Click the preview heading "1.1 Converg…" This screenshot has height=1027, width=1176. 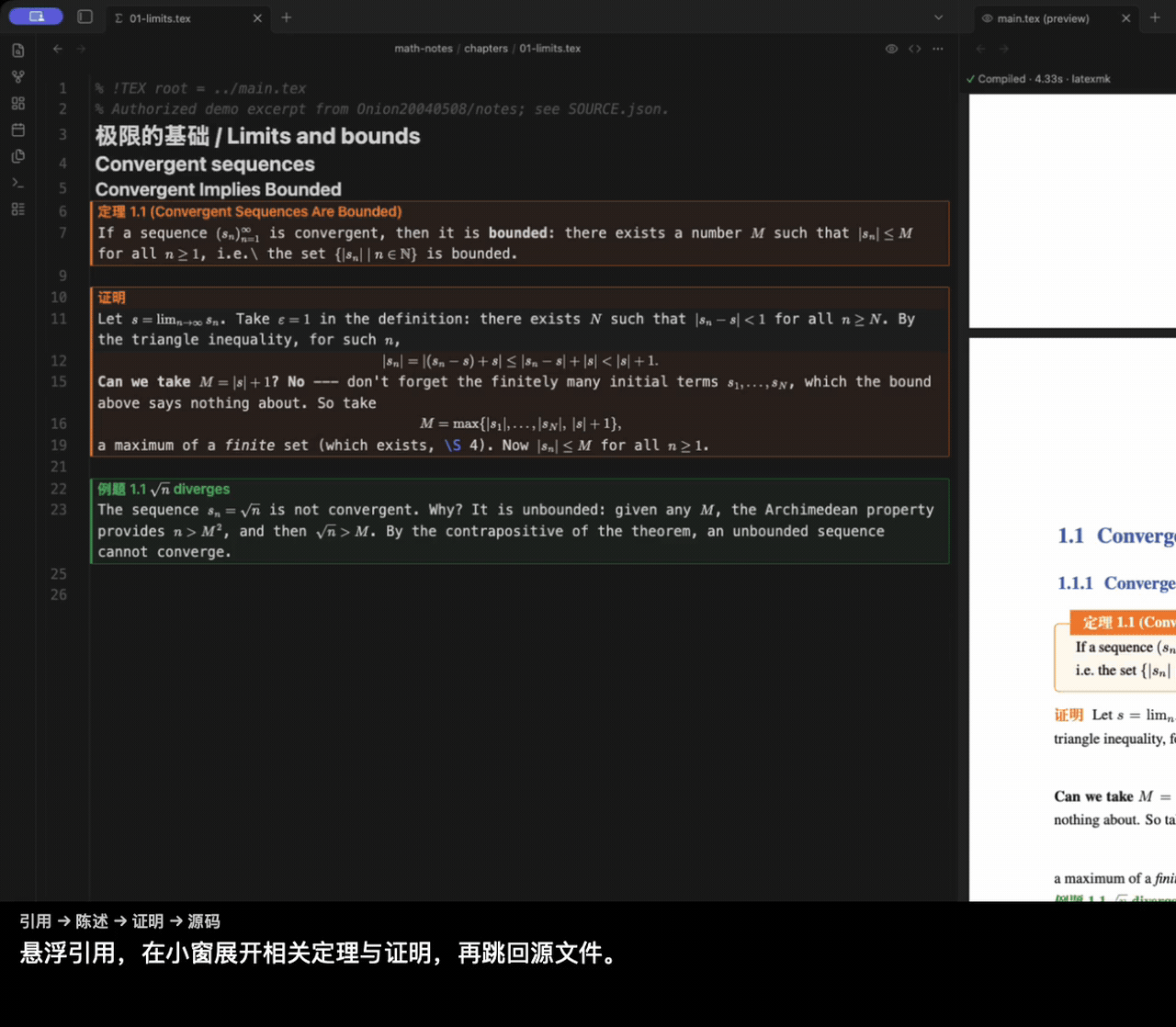coord(1116,536)
